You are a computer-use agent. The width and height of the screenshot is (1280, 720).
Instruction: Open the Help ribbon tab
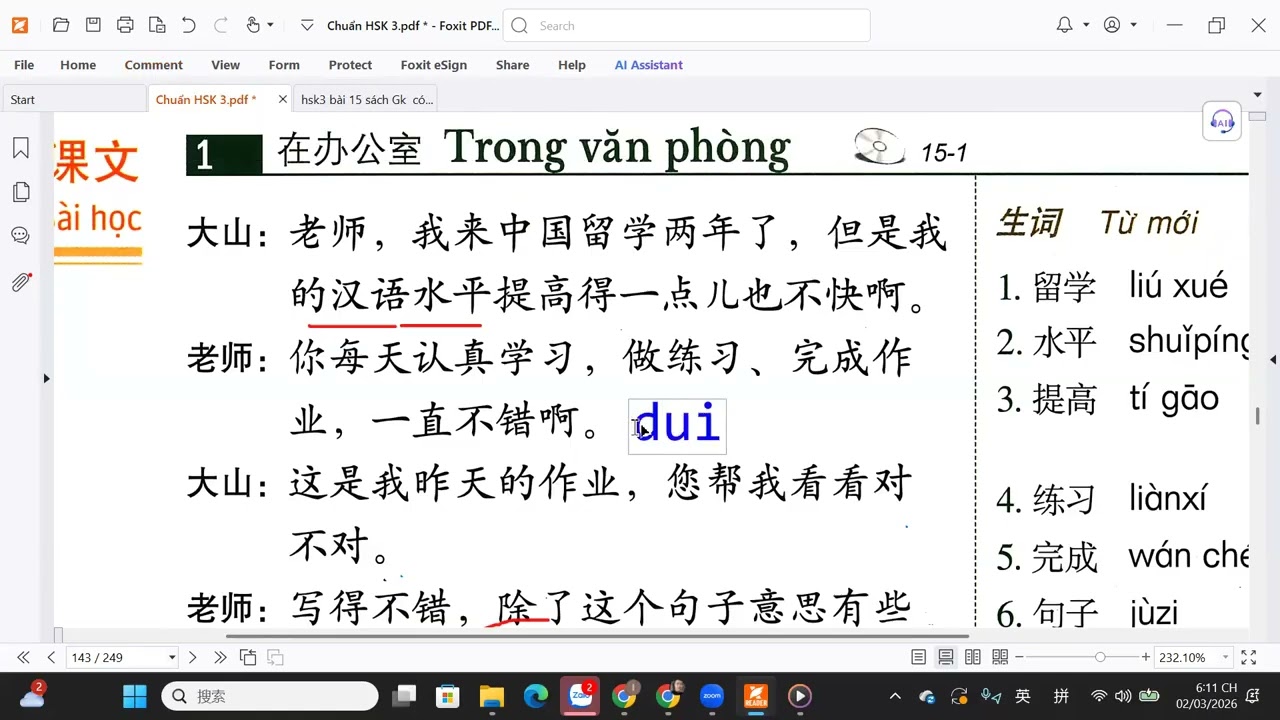point(572,65)
